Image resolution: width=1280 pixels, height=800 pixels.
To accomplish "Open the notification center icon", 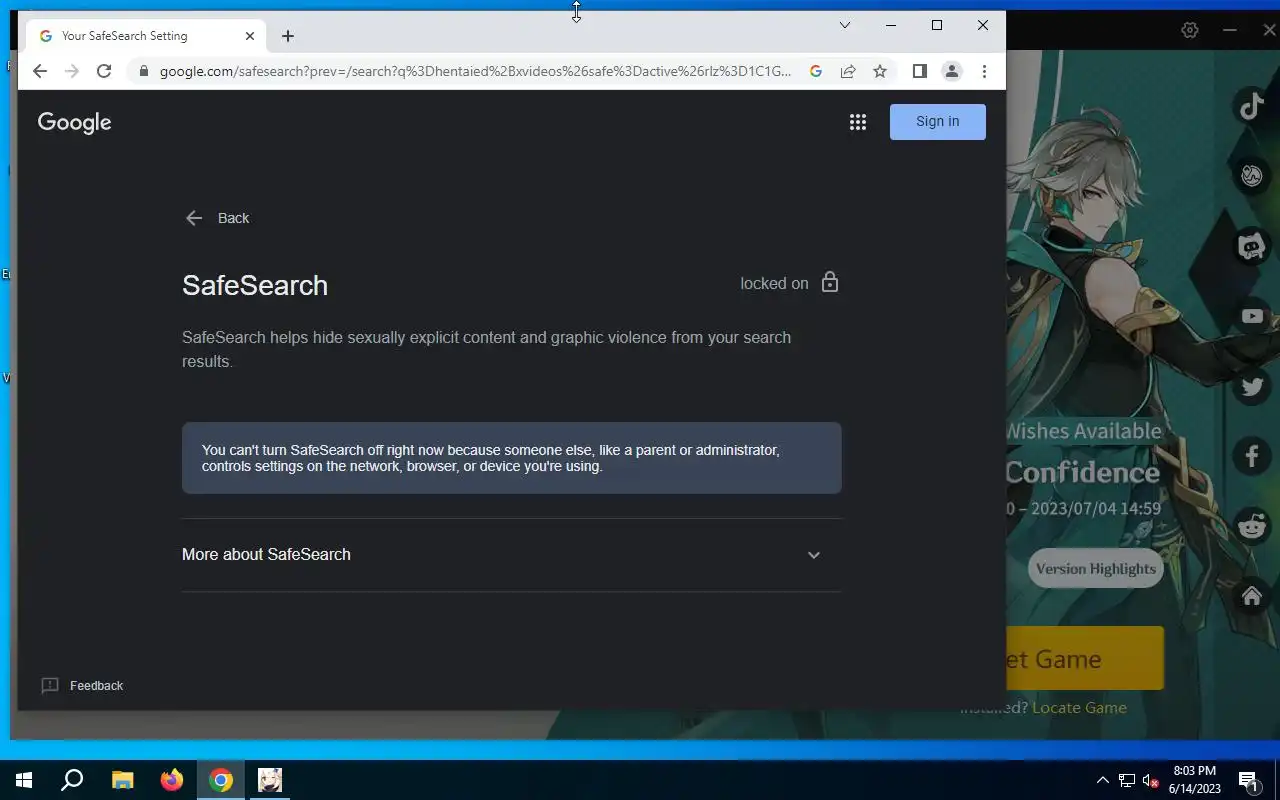I will (1248, 780).
